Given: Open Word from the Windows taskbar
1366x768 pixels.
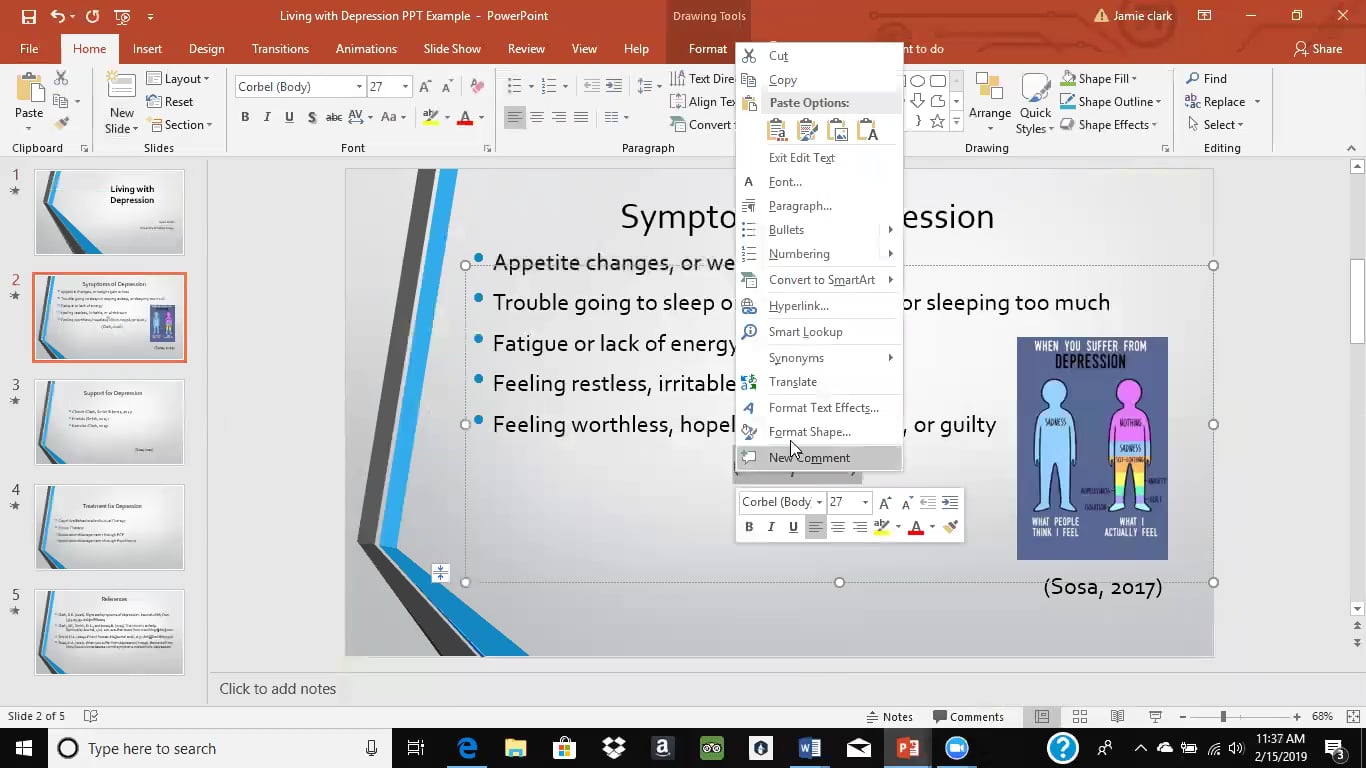Looking at the screenshot, I should [809, 748].
